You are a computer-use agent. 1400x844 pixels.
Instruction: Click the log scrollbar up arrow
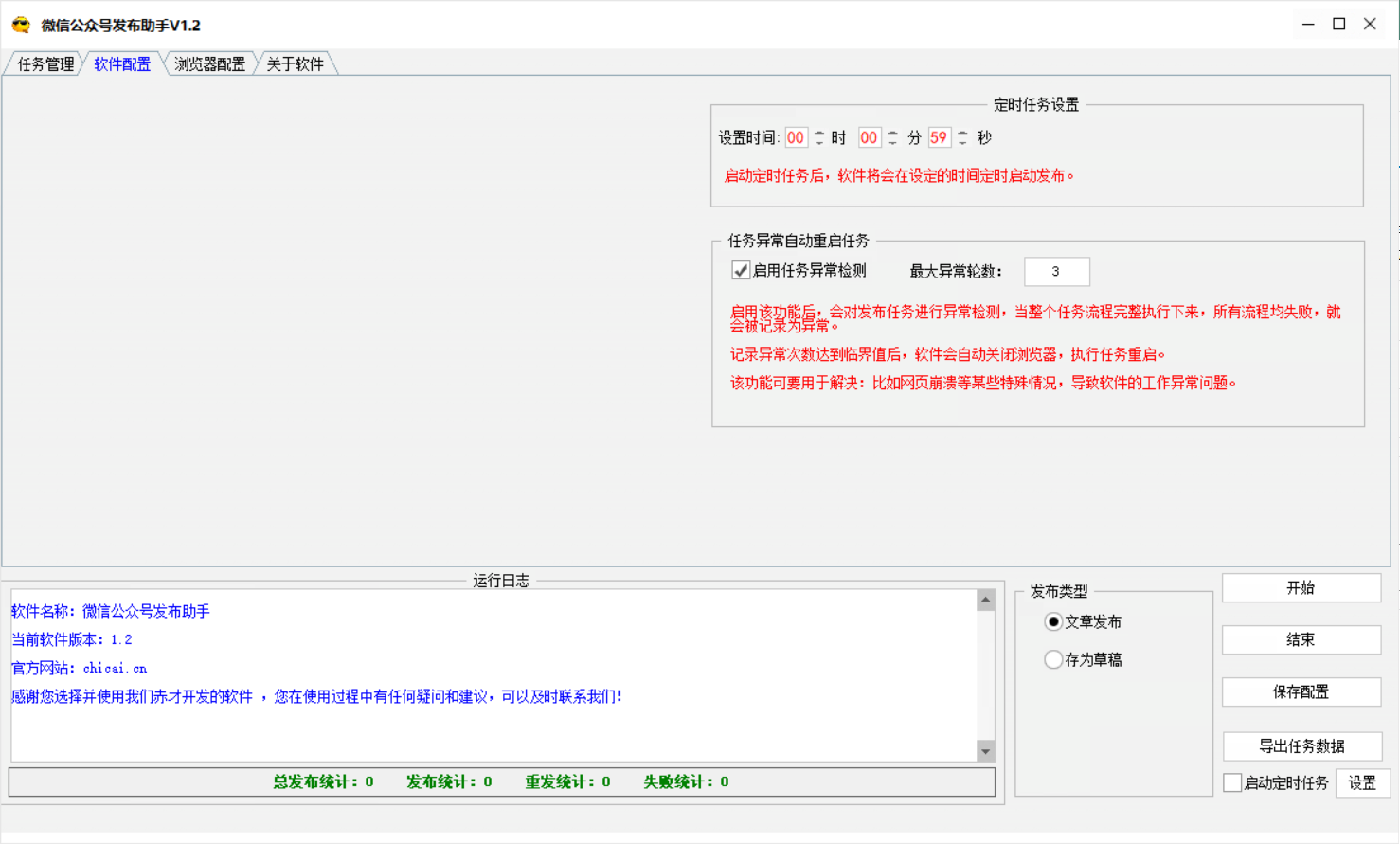[x=986, y=600]
